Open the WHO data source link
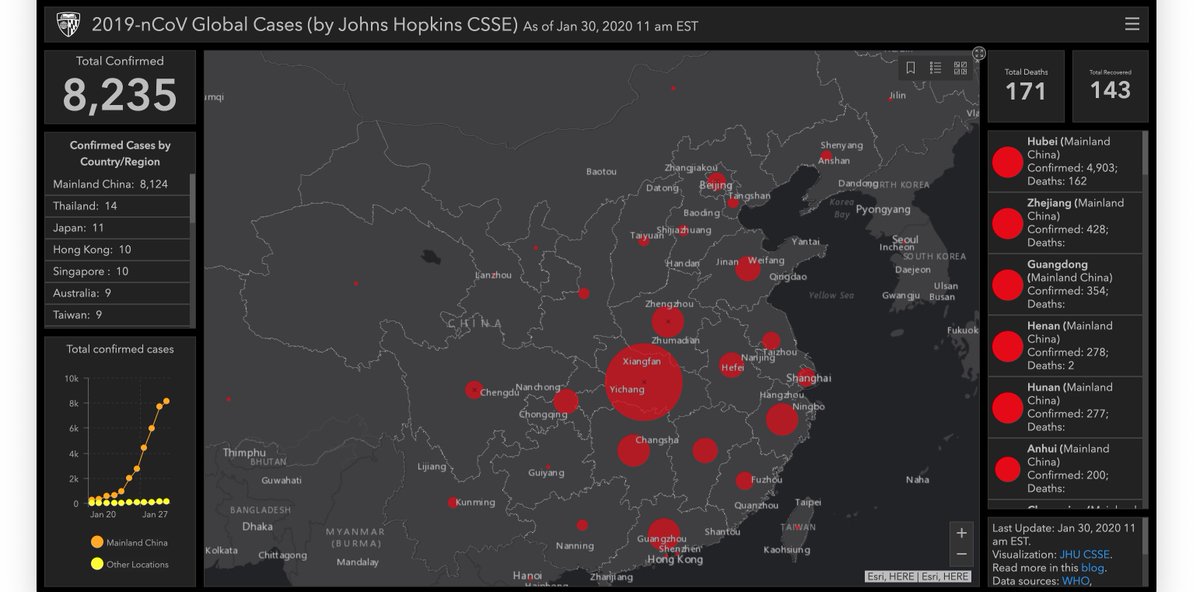 coord(1075,581)
